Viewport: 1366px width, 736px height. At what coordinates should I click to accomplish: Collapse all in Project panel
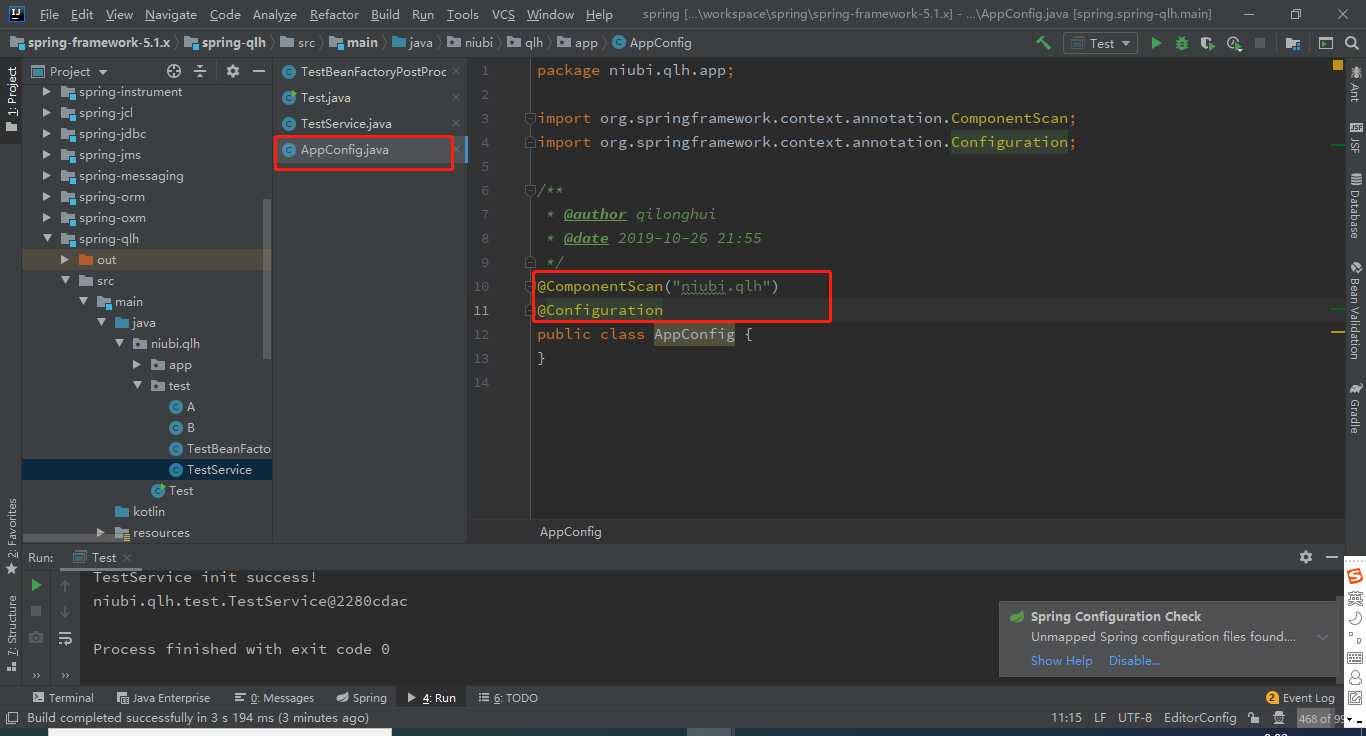coord(200,71)
